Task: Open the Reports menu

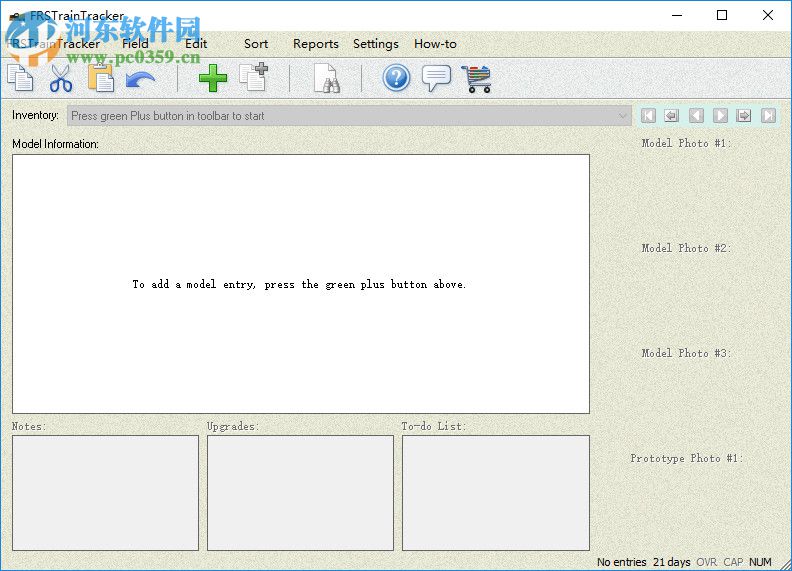Action: click(x=316, y=44)
